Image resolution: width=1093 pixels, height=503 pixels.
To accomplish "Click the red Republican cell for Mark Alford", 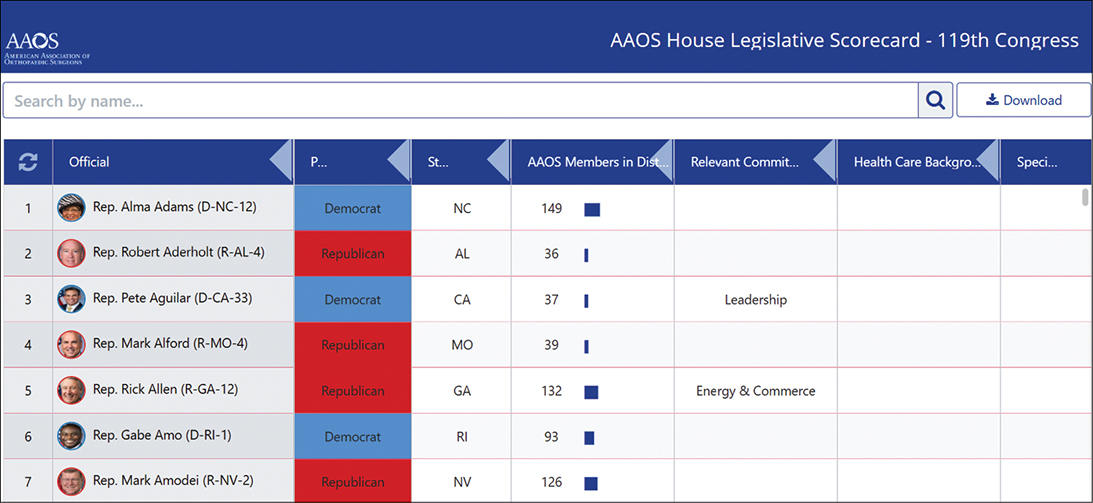I will point(352,345).
